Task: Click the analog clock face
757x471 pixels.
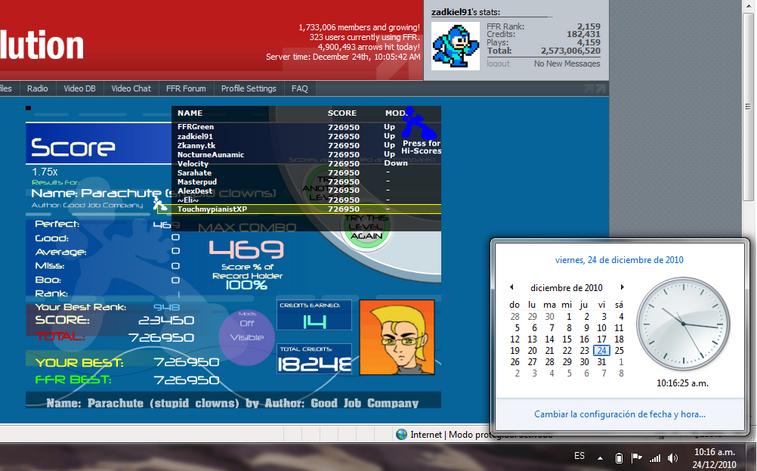Action: [x=683, y=324]
